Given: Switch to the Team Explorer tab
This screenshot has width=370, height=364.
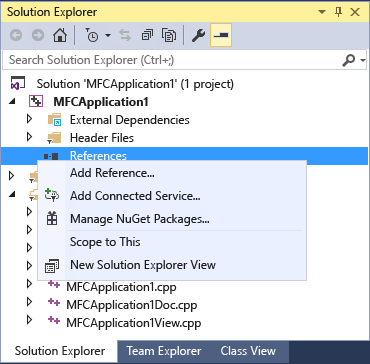Looking at the screenshot, I should coord(164,351).
